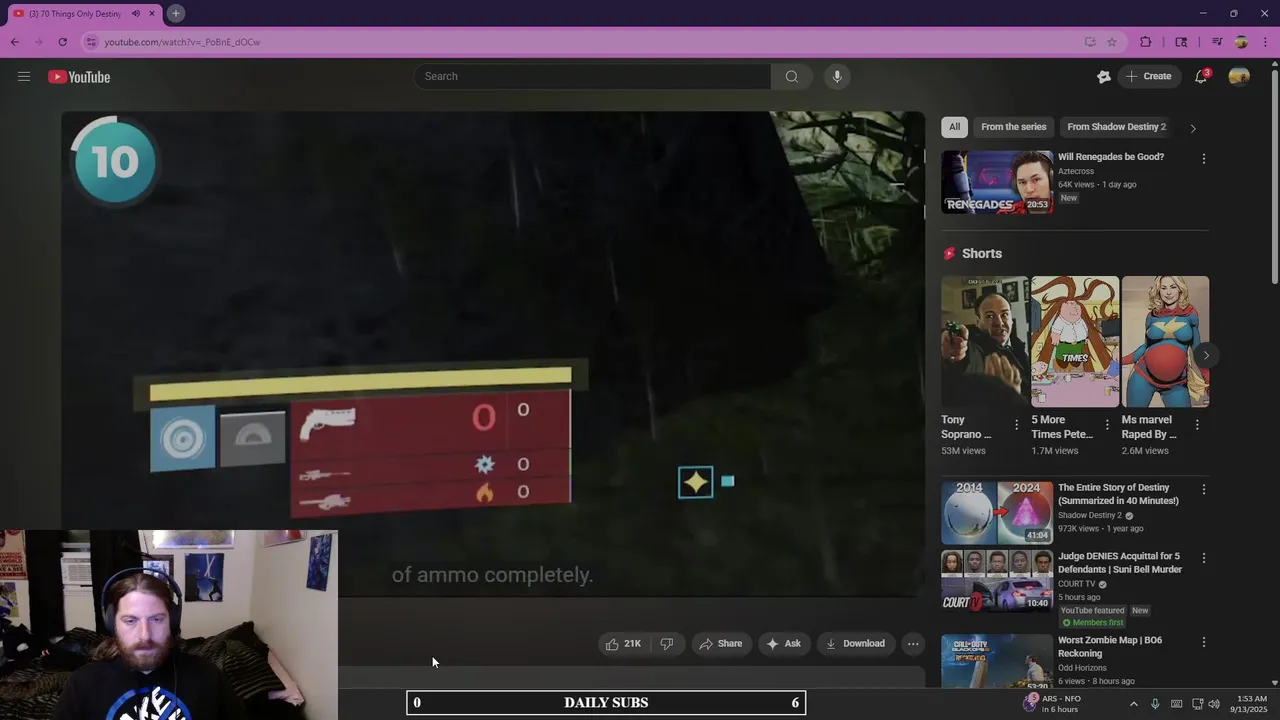Open options for Entire Story of Destiny video
Screen dimensions: 1280x720
coord(1203,490)
